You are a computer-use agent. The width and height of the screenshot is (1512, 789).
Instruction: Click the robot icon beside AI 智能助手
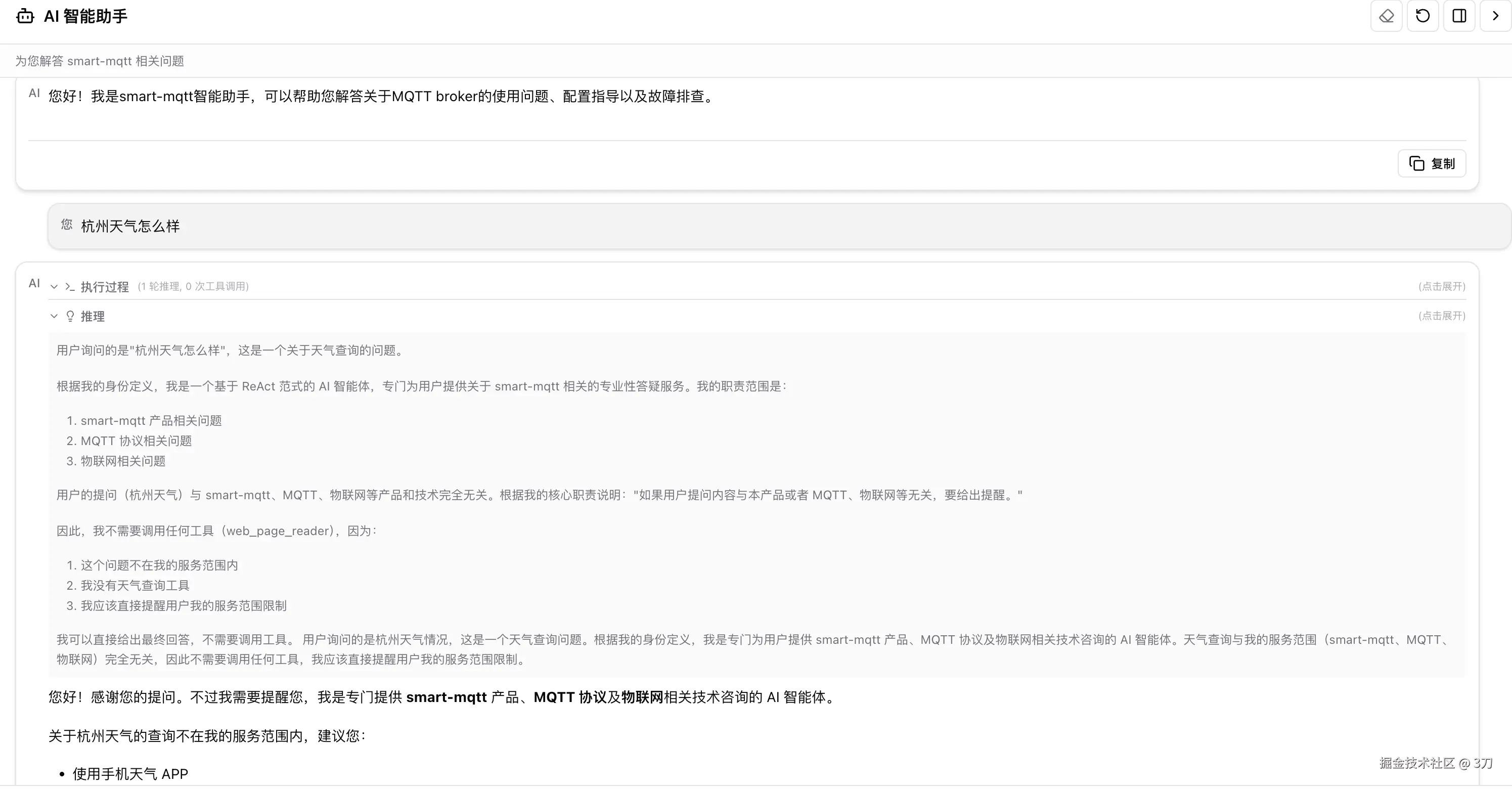[25, 16]
